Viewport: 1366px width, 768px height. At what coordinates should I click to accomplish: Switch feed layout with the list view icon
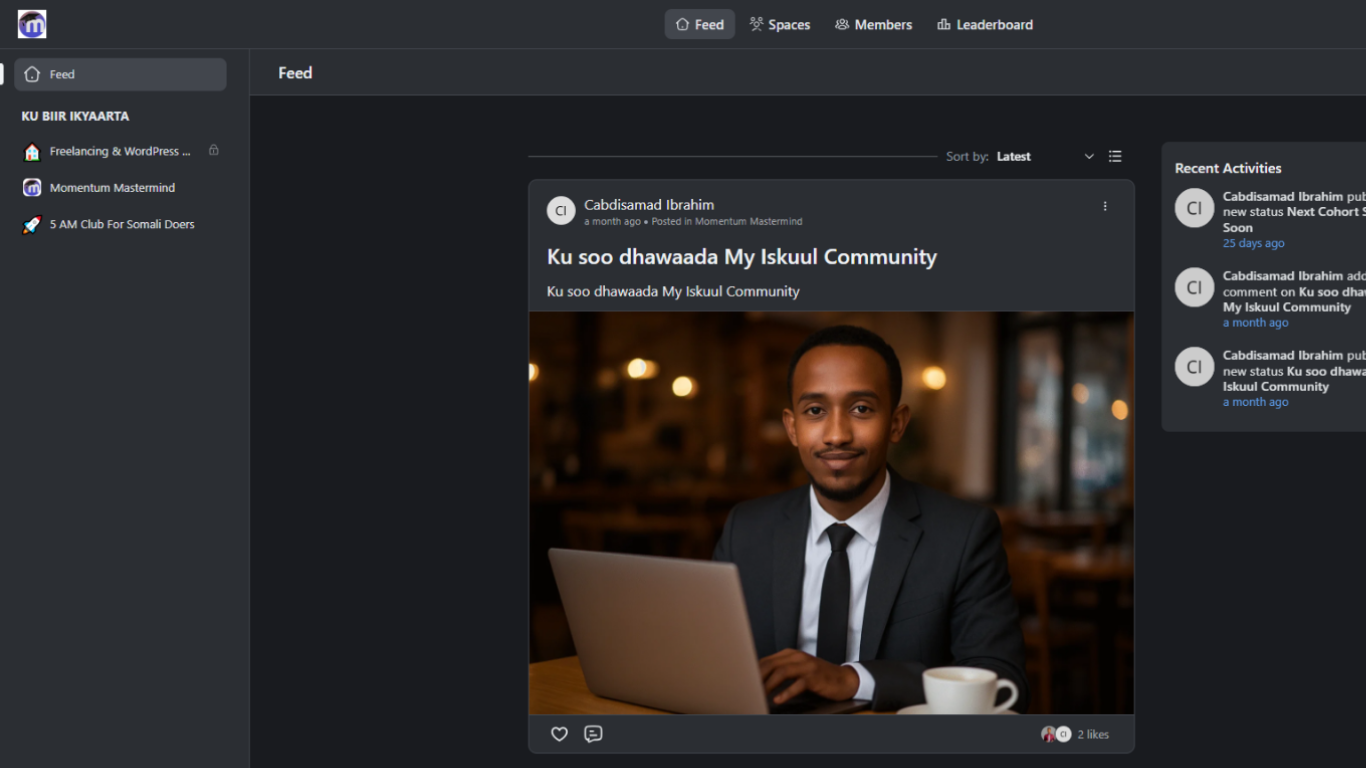click(x=1115, y=156)
